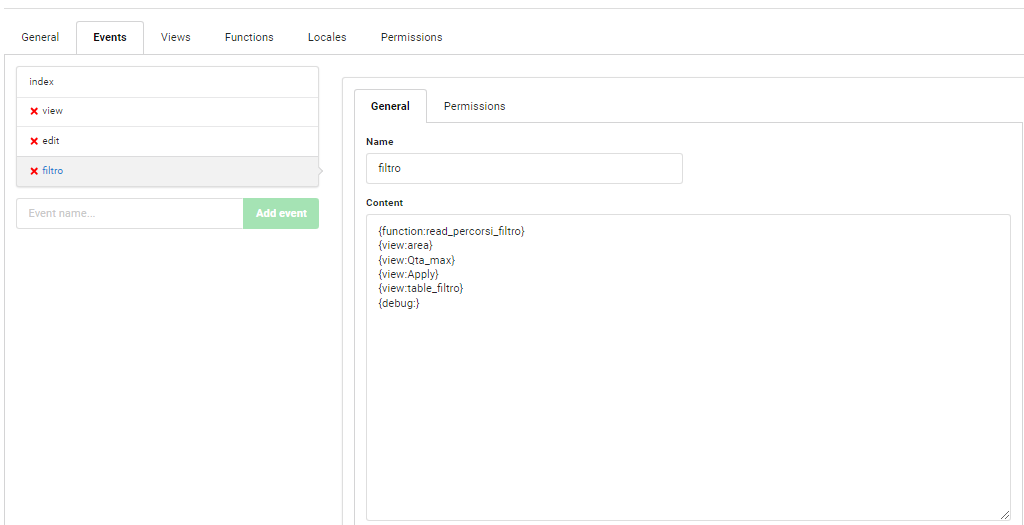Click the red X delete icon beside edit
Image resolution: width=1024 pixels, height=525 pixels.
tap(34, 141)
